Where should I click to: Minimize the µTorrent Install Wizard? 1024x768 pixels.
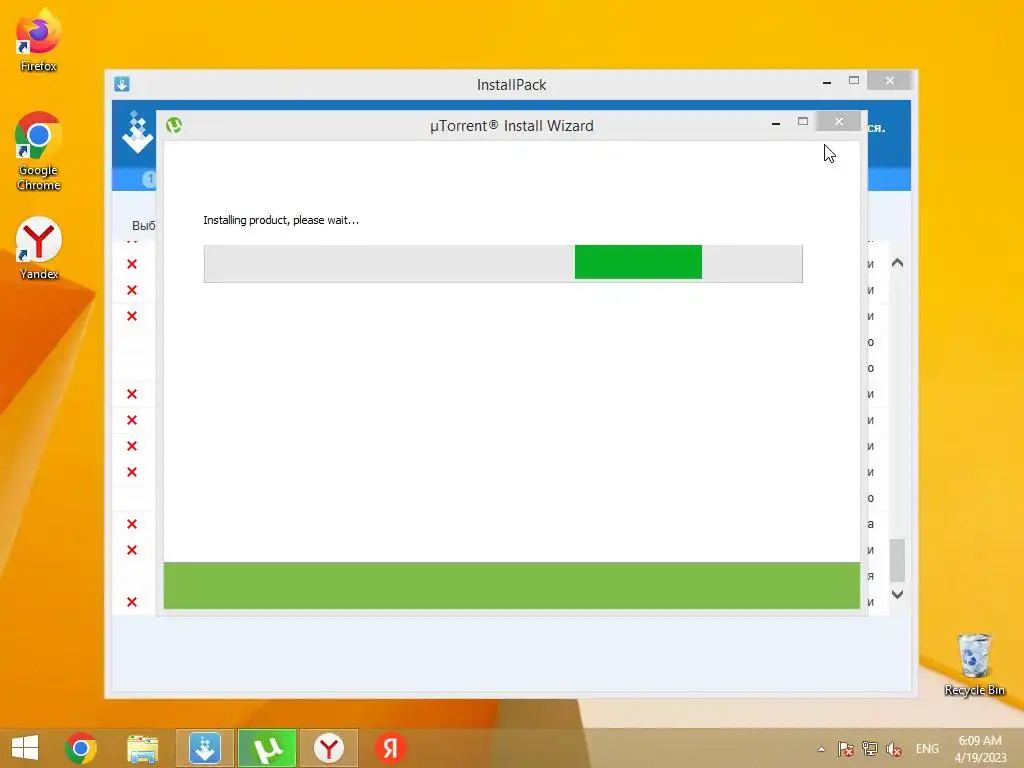click(776, 123)
